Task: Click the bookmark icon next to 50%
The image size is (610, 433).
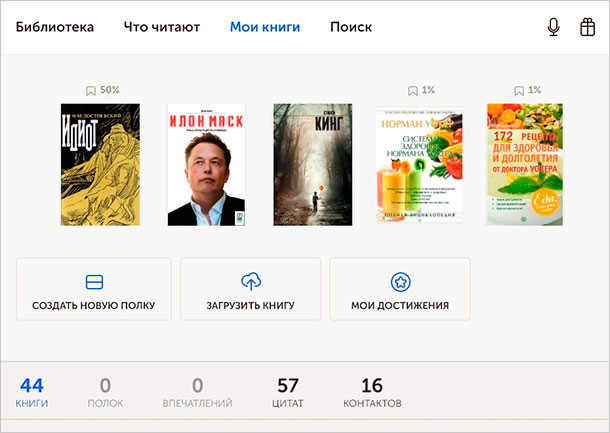Action: [x=91, y=91]
